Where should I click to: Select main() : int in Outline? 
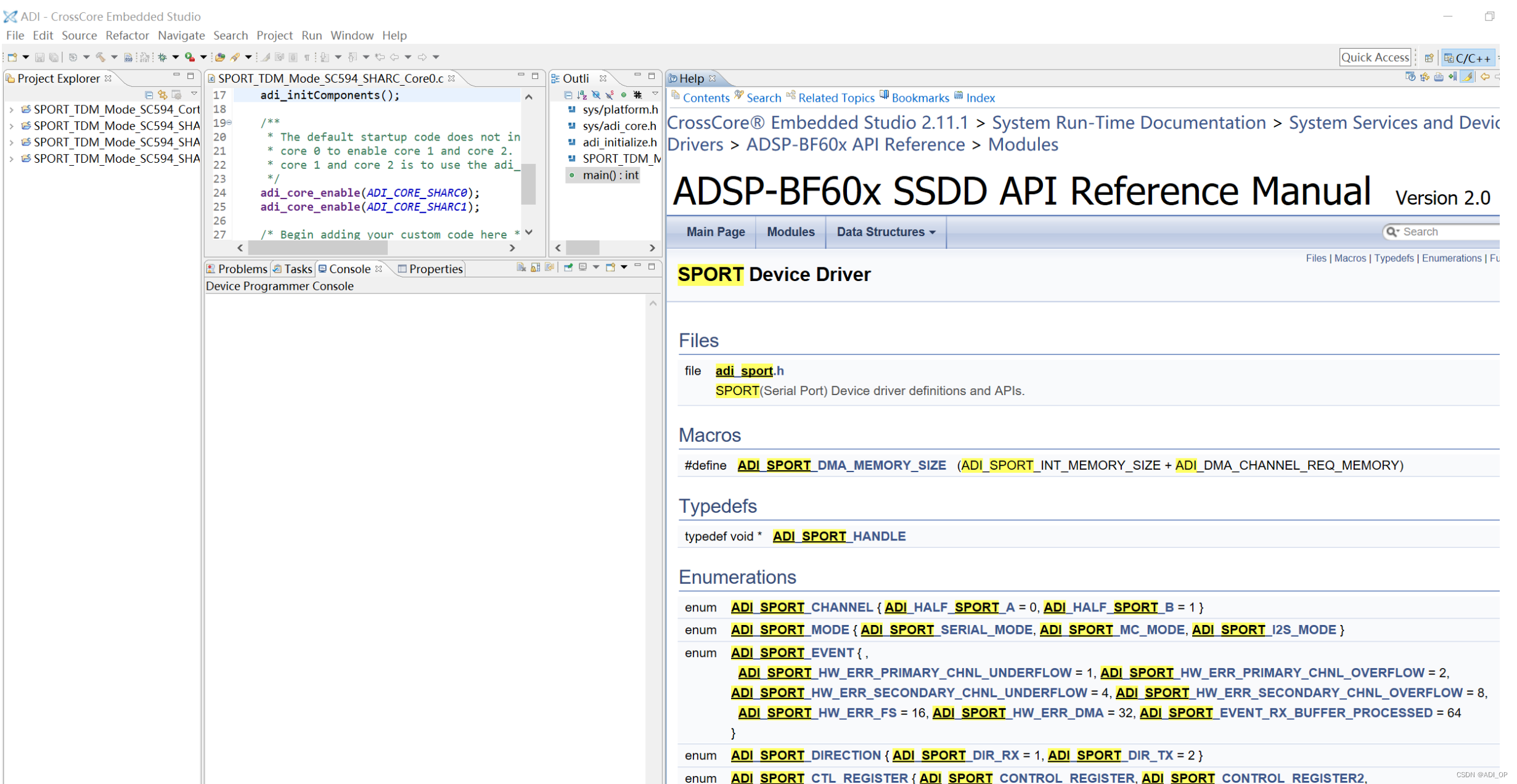pos(603,176)
